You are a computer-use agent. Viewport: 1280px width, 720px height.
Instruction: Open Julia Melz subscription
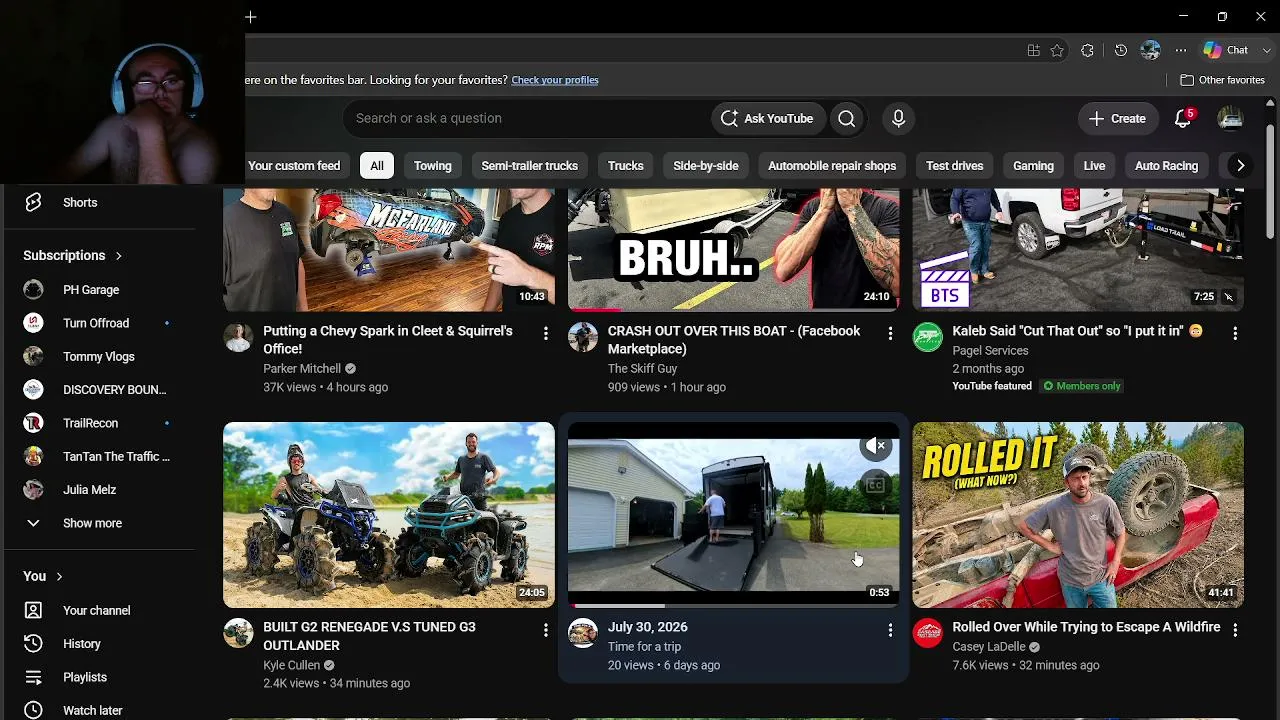[90, 490]
